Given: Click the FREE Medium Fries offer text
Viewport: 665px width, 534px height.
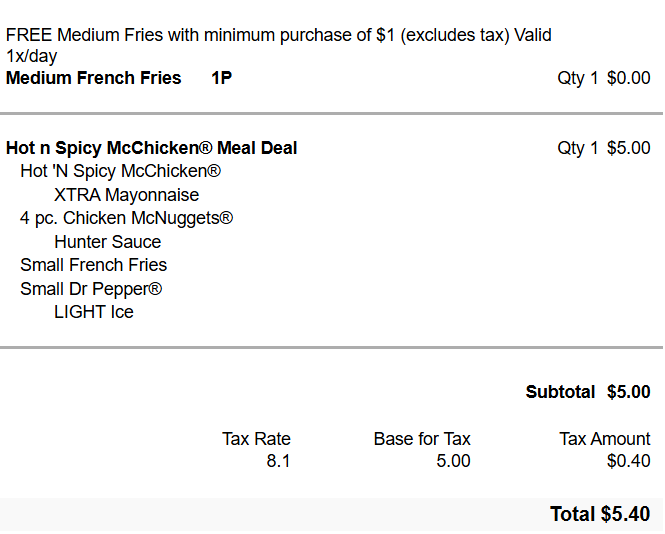Looking at the screenshot, I should (x=278, y=36).
